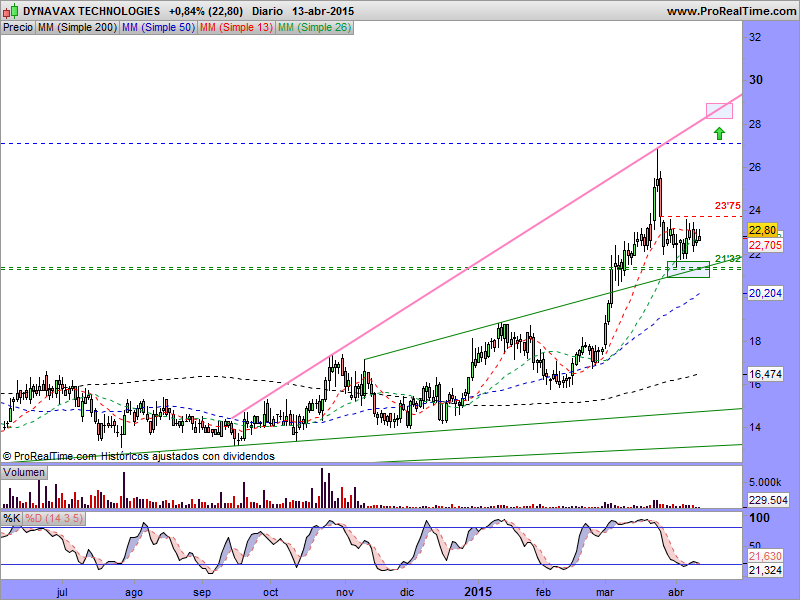Visit the www.ProRealTime.com link
Viewport: 800px width, 600px height.
point(731,11)
